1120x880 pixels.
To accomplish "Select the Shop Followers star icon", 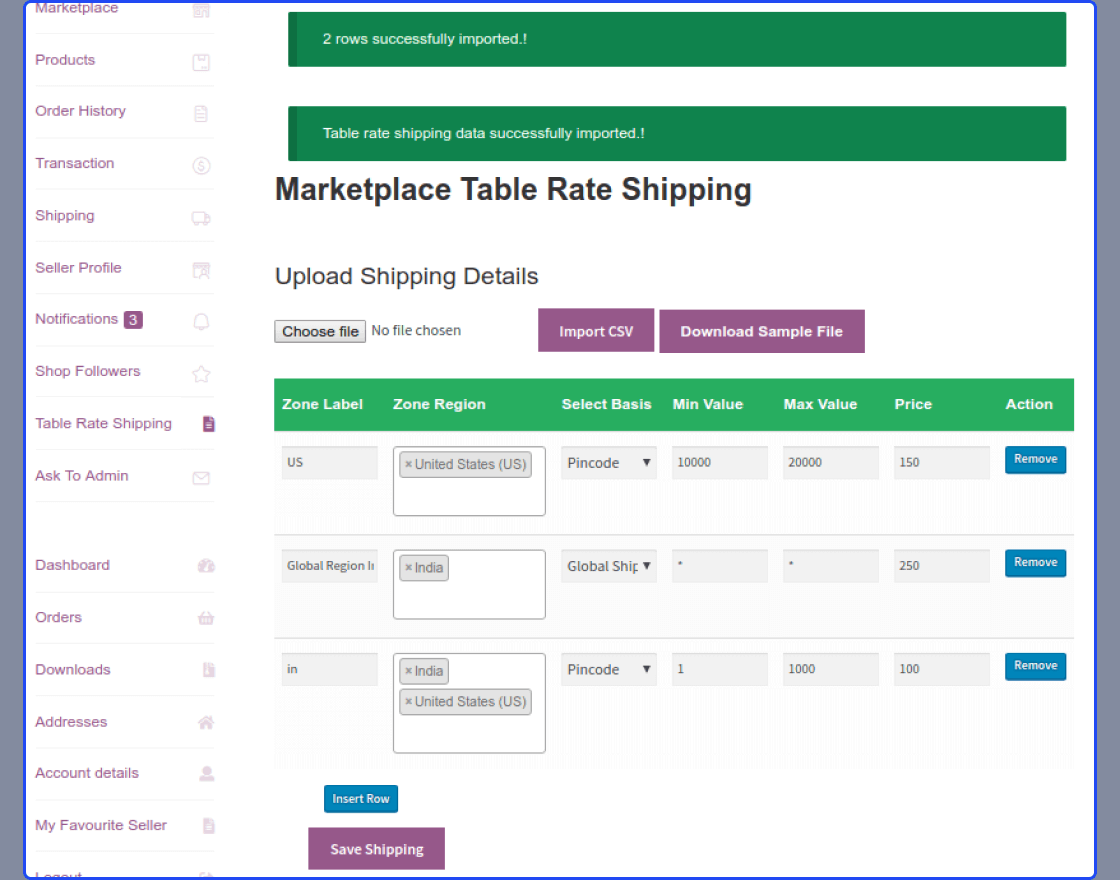I will click(203, 371).
